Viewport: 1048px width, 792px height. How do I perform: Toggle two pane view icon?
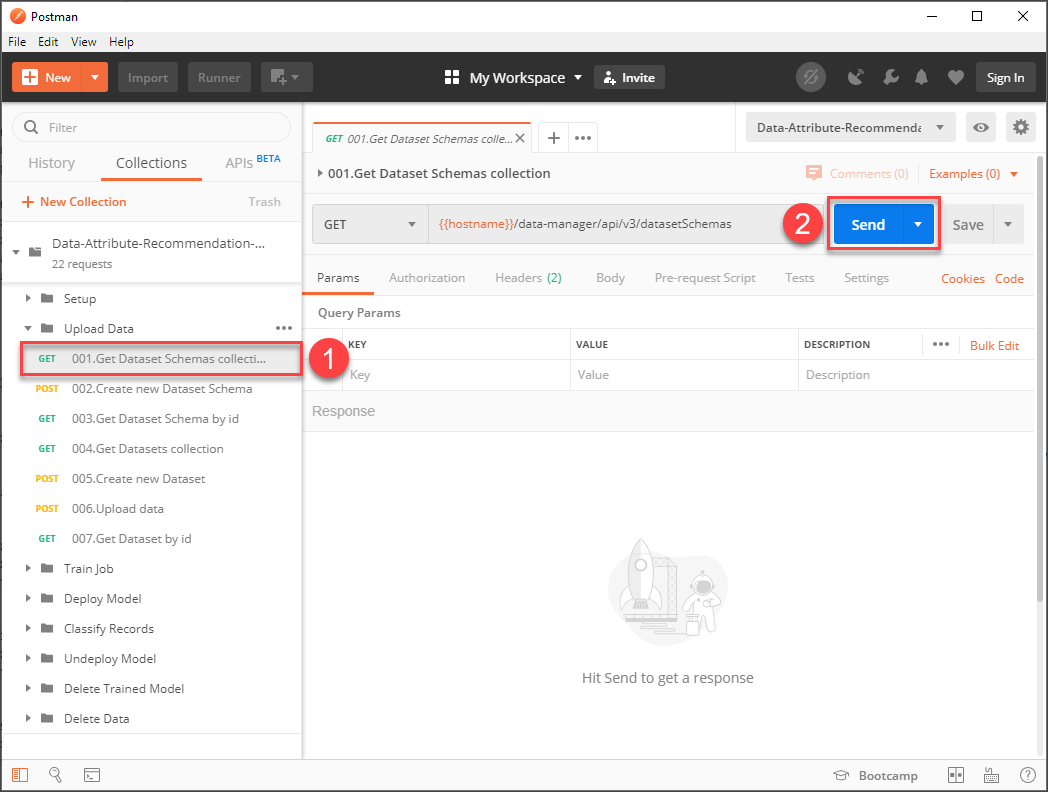956,775
